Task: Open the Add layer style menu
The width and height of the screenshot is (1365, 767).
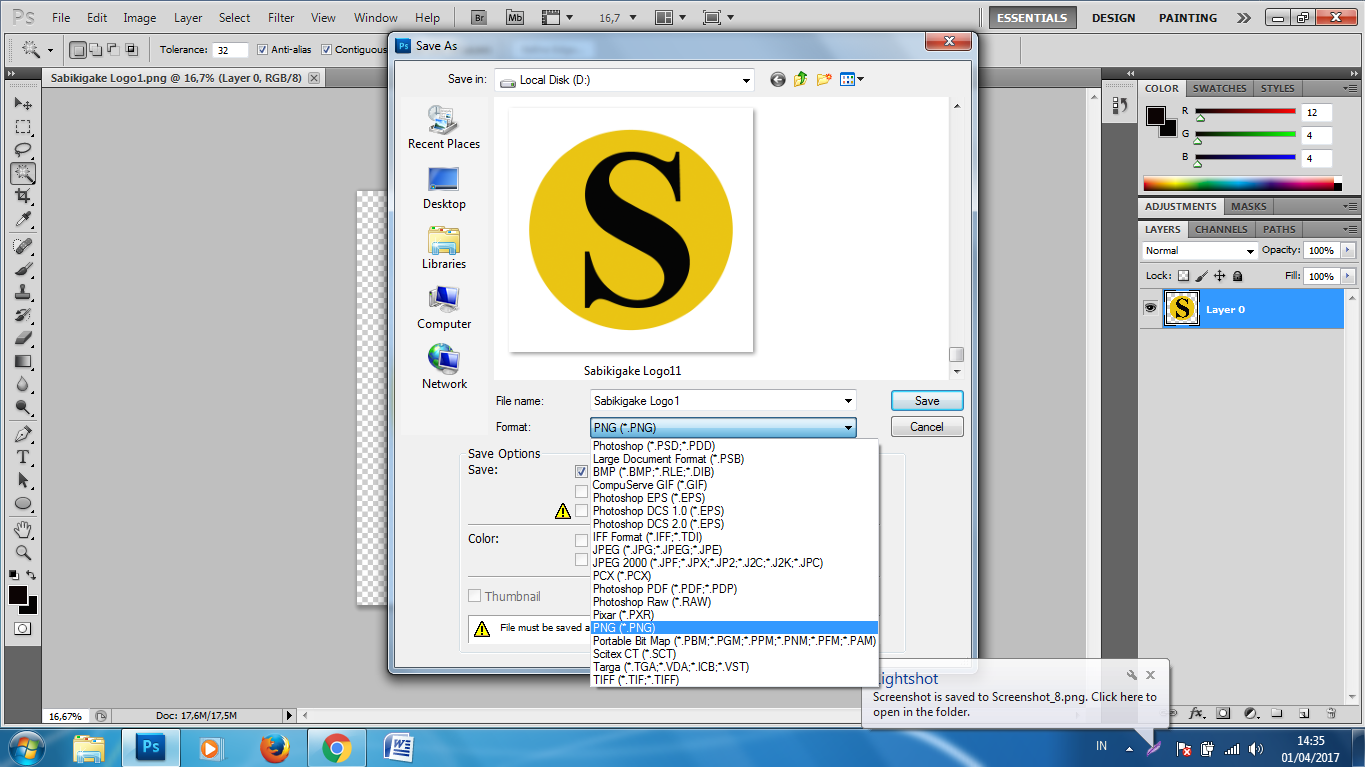Action: [x=1196, y=714]
